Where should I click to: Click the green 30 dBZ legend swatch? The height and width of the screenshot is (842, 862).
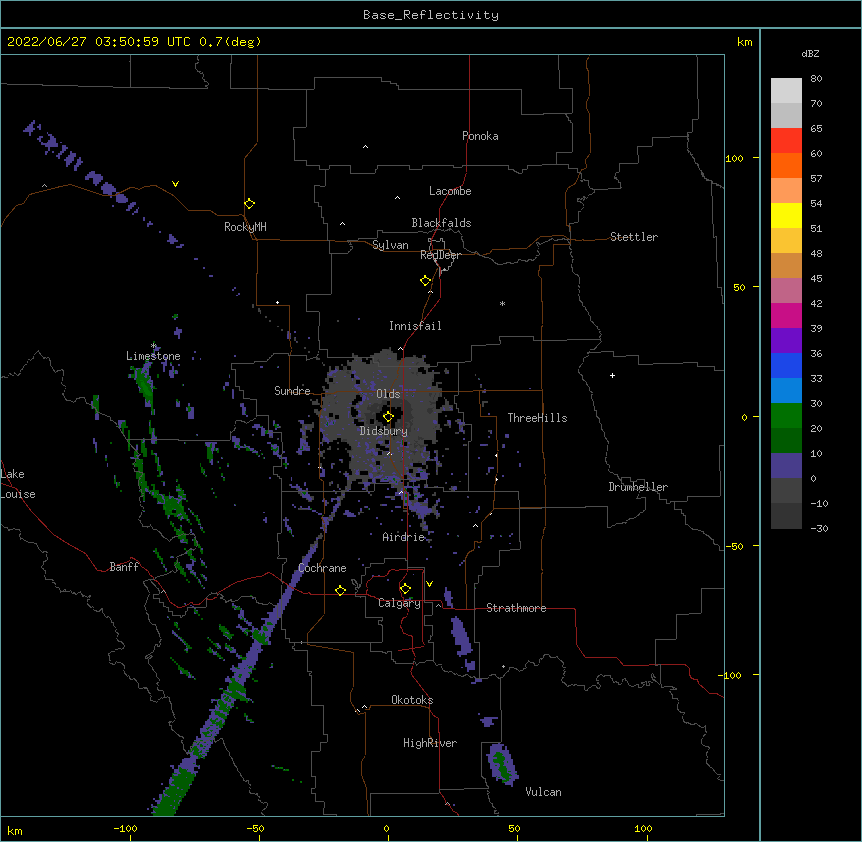(786, 416)
